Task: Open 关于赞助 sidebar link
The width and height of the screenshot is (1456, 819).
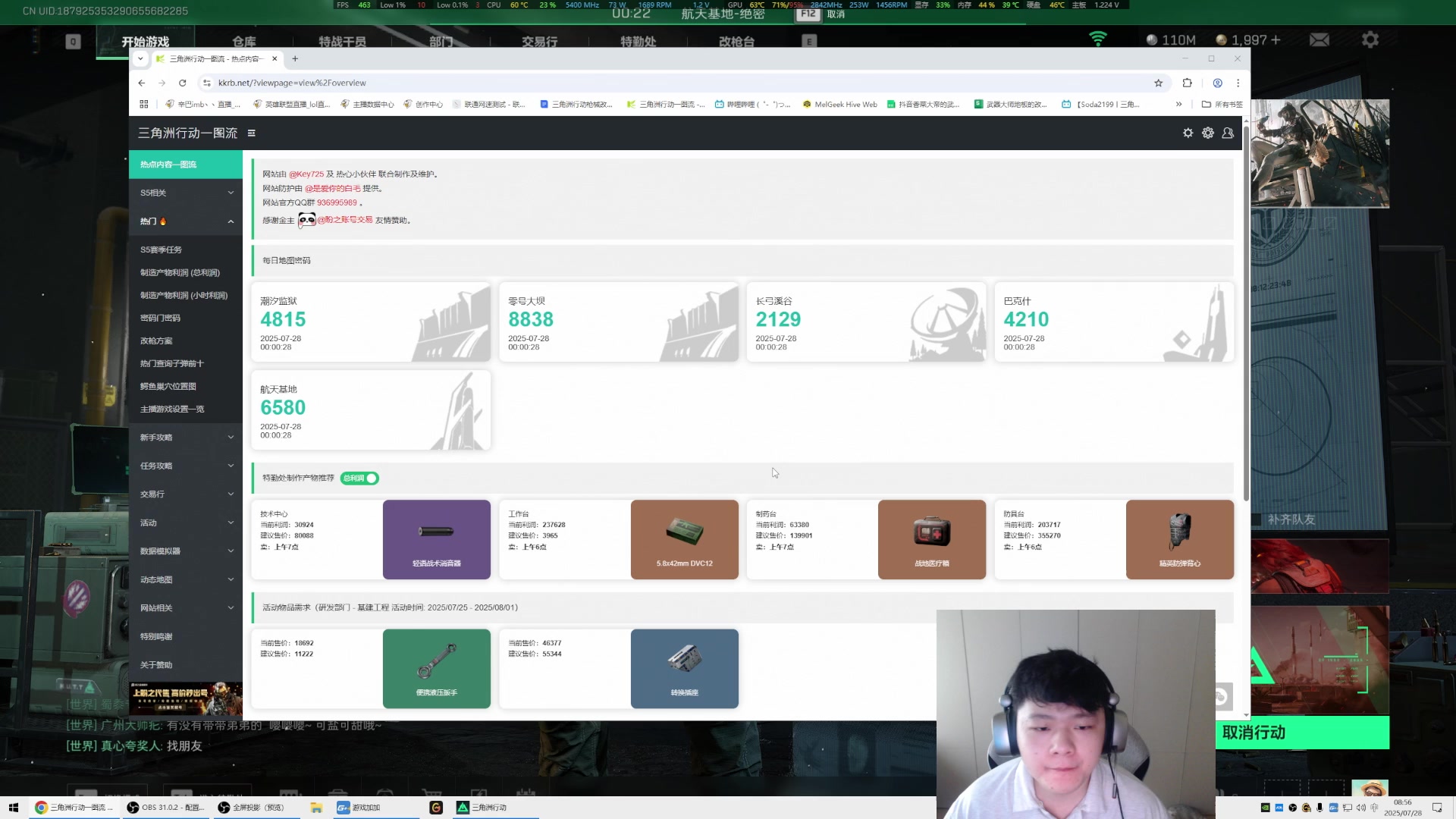Action: point(185,665)
